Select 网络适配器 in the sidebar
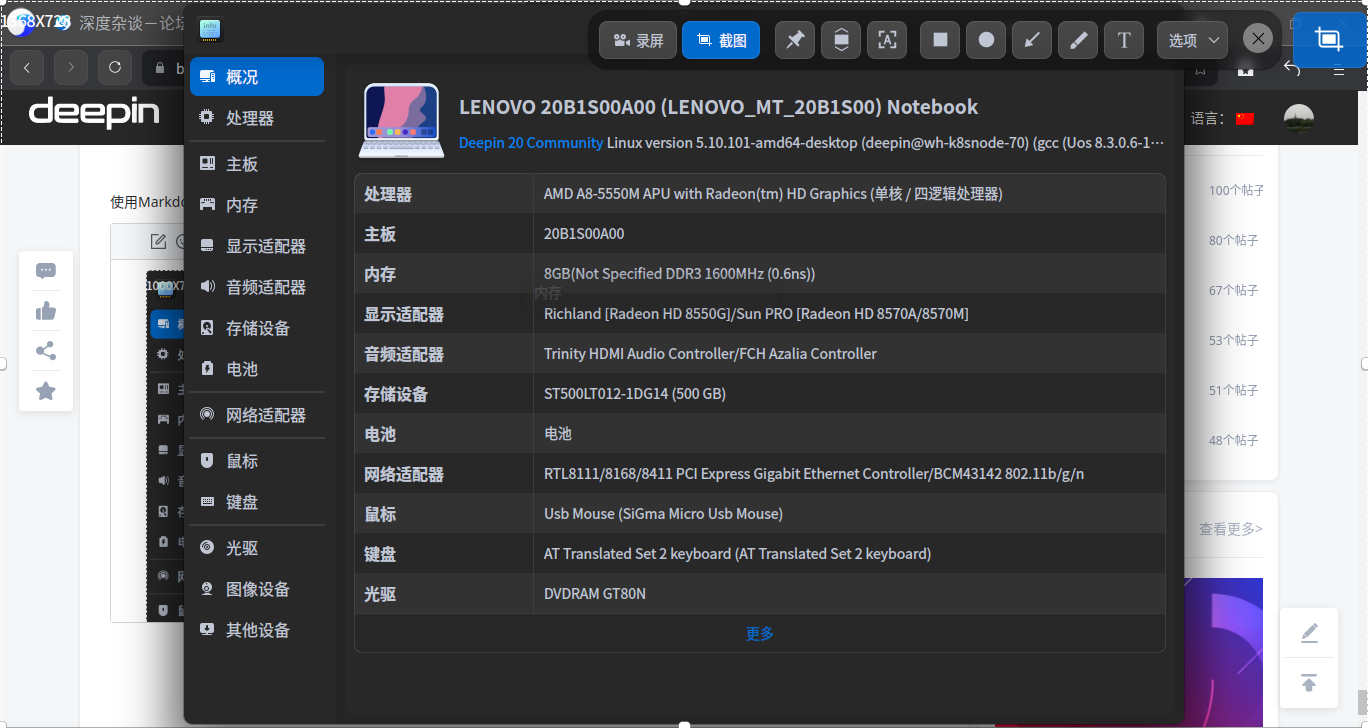This screenshot has height=728, width=1368. click(257, 415)
